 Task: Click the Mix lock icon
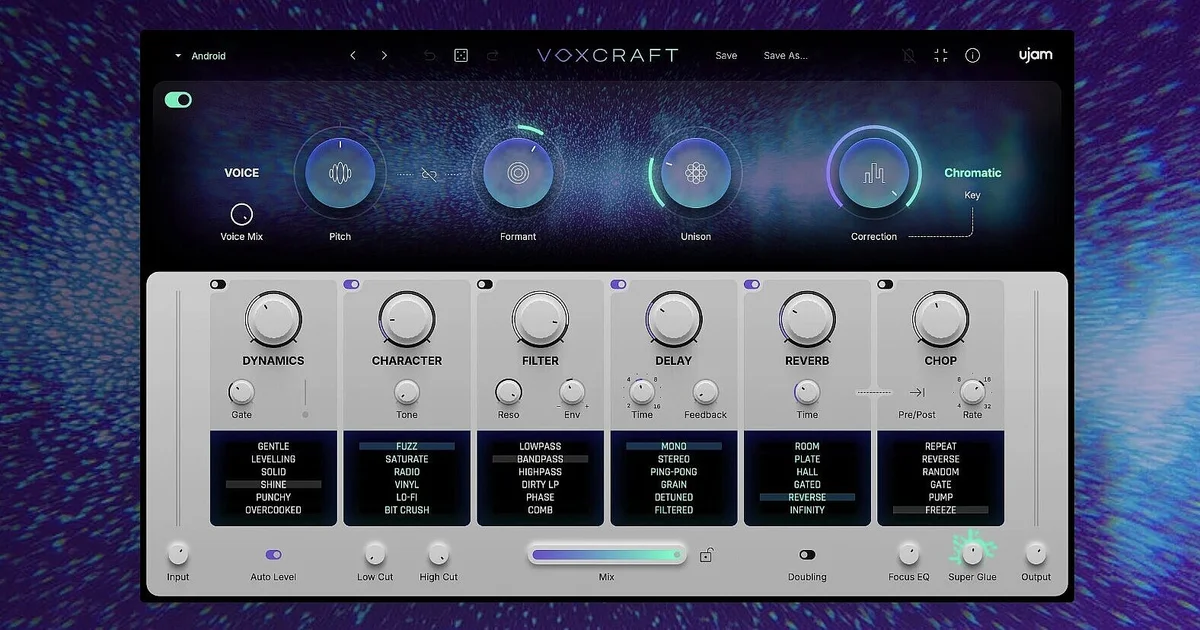coord(706,555)
